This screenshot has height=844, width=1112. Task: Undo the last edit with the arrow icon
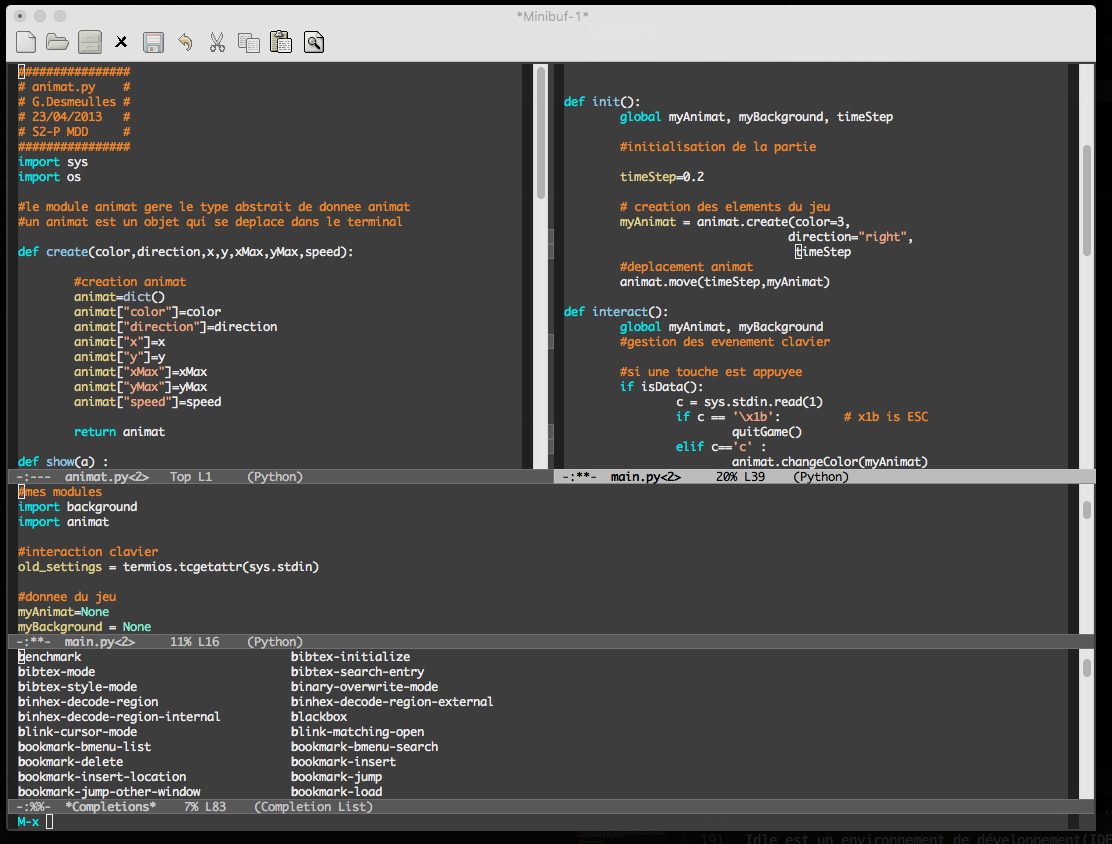(185, 41)
